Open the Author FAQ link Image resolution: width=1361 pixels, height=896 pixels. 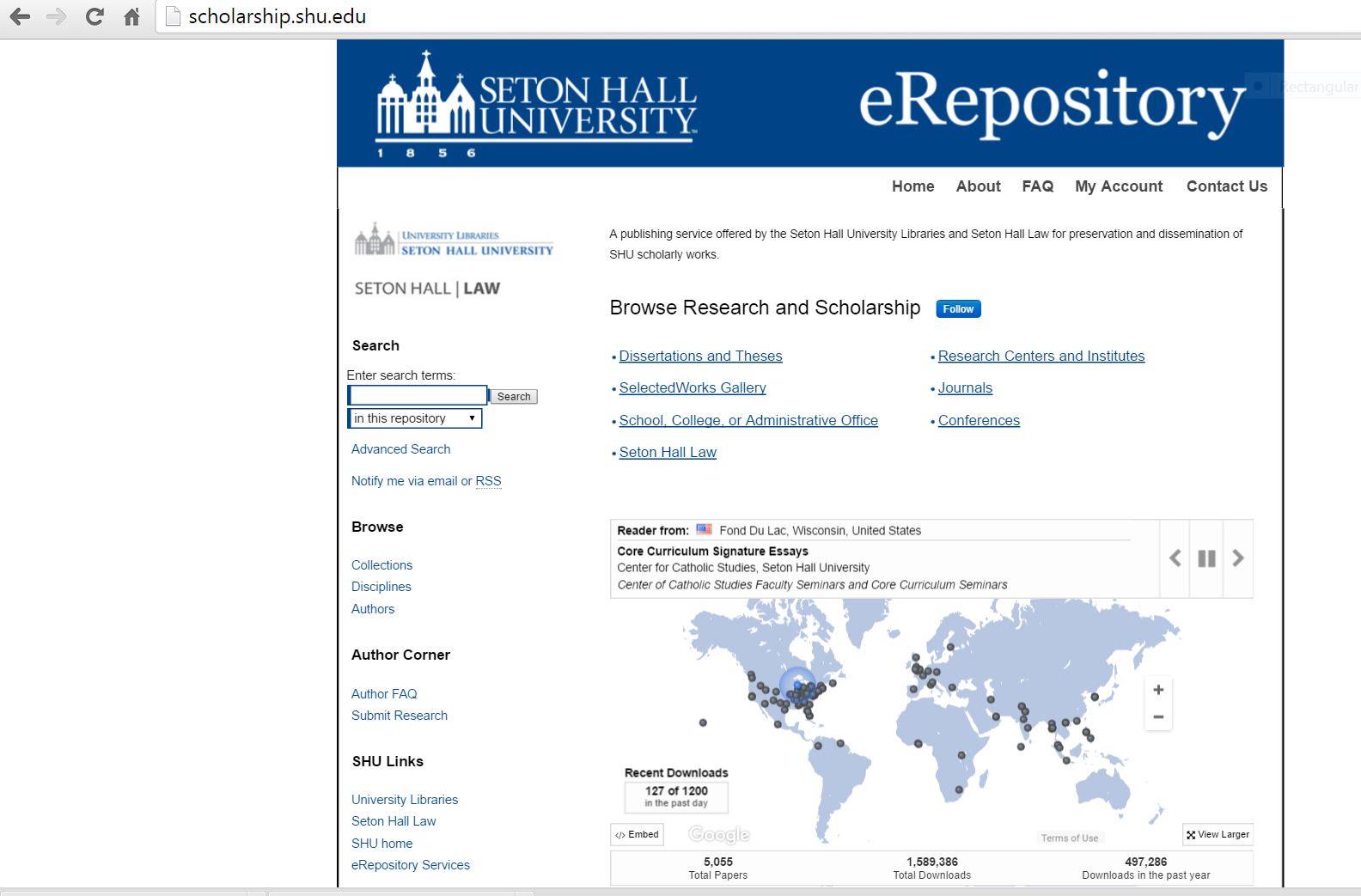pyautogui.click(x=384, y=694)
